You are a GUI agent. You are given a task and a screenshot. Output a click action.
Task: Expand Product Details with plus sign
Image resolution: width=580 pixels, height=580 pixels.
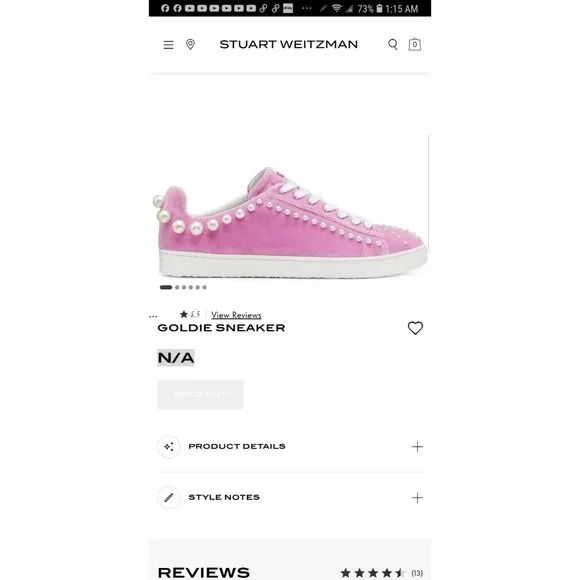click(417, 447)
